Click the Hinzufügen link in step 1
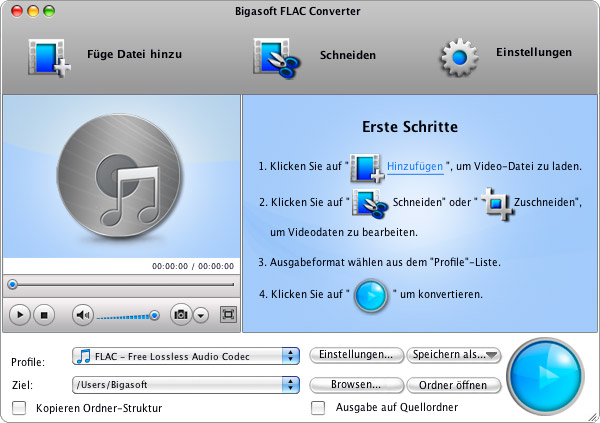Screen dimensions: 600x423 coord(415,167)
